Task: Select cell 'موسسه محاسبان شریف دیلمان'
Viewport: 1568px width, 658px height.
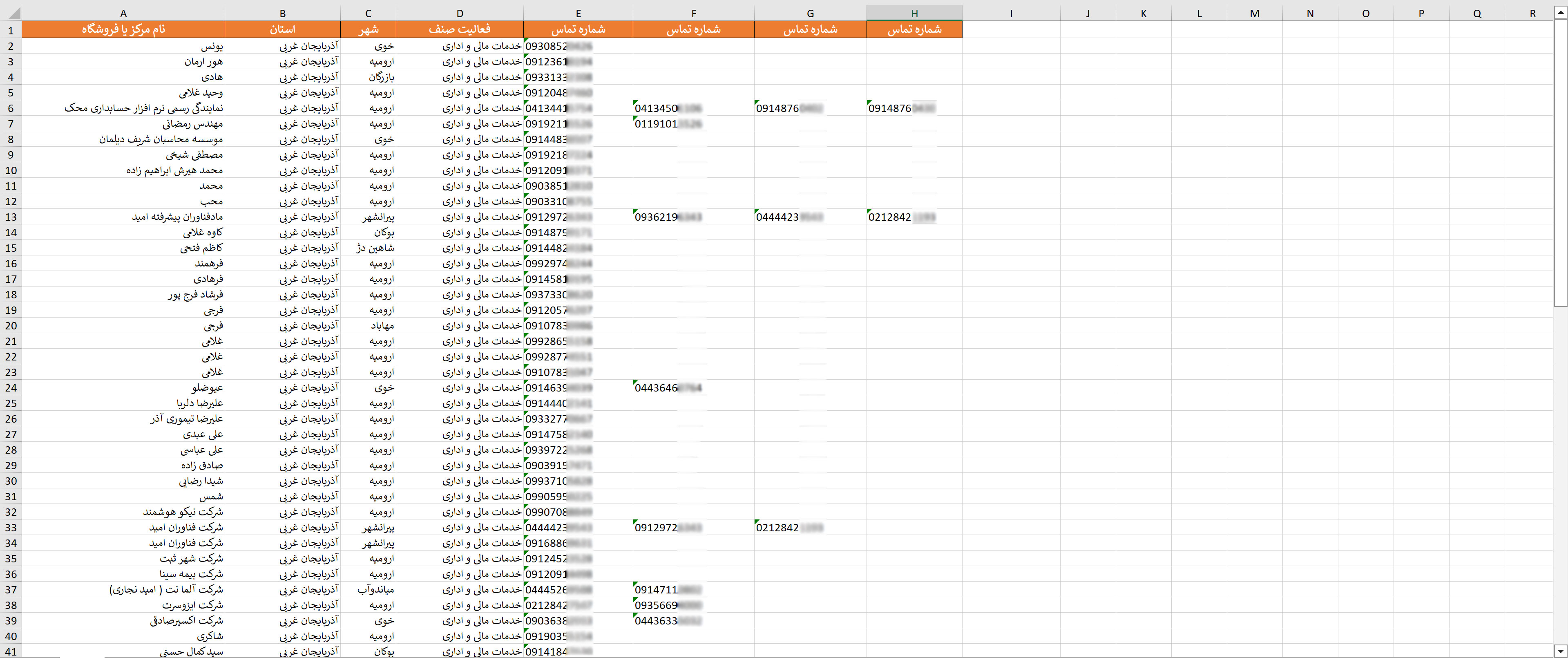Action: pyautogui.click(x=123, y=139)
